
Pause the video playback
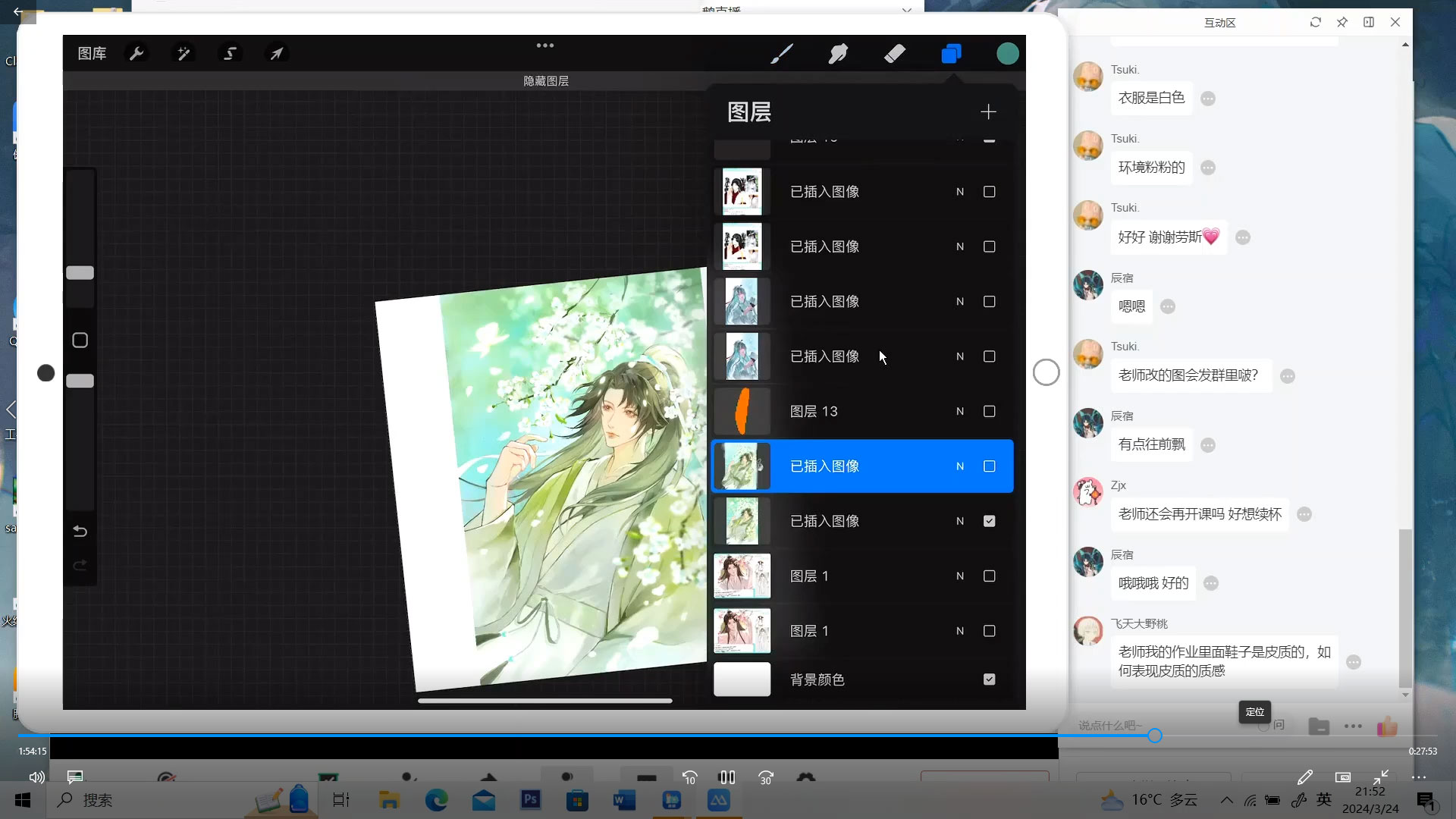726,777
